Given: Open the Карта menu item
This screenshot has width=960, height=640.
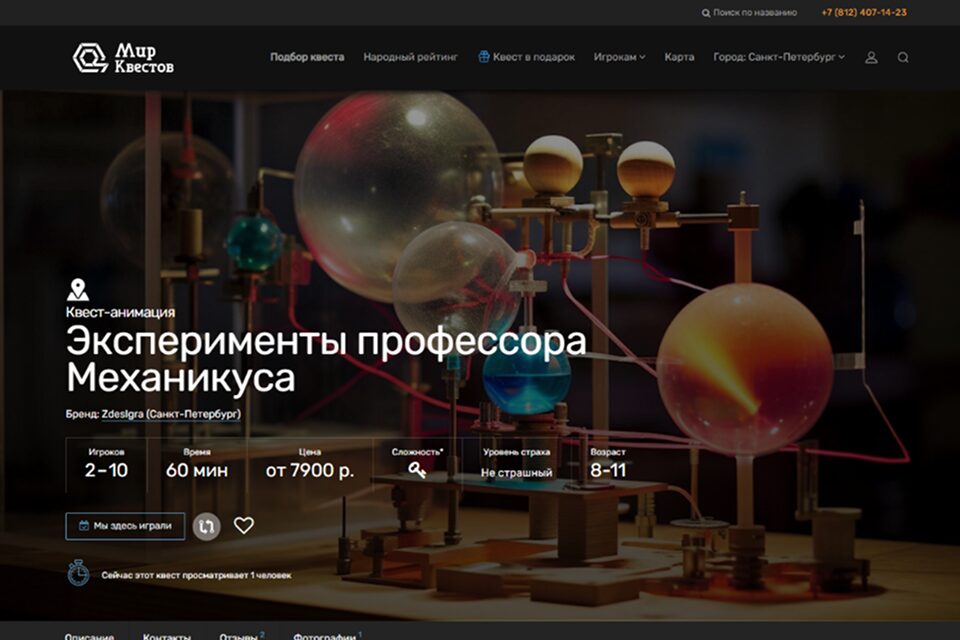Looking at the screenshot, I should coord(679,57).
